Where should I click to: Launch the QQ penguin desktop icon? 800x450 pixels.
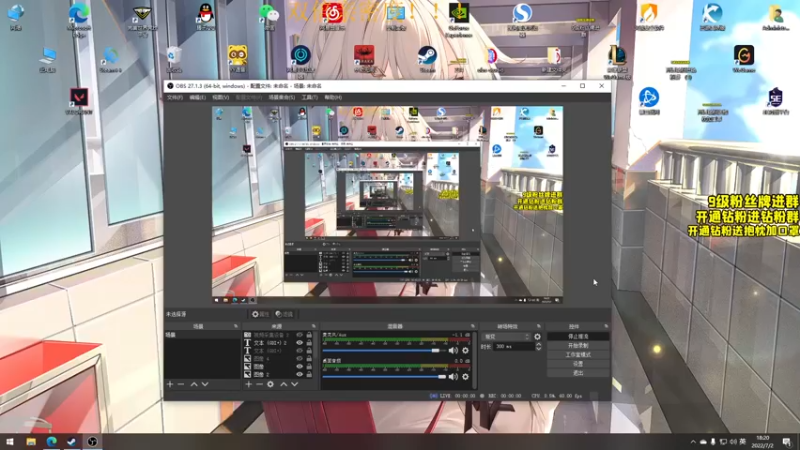coord(205,17)
